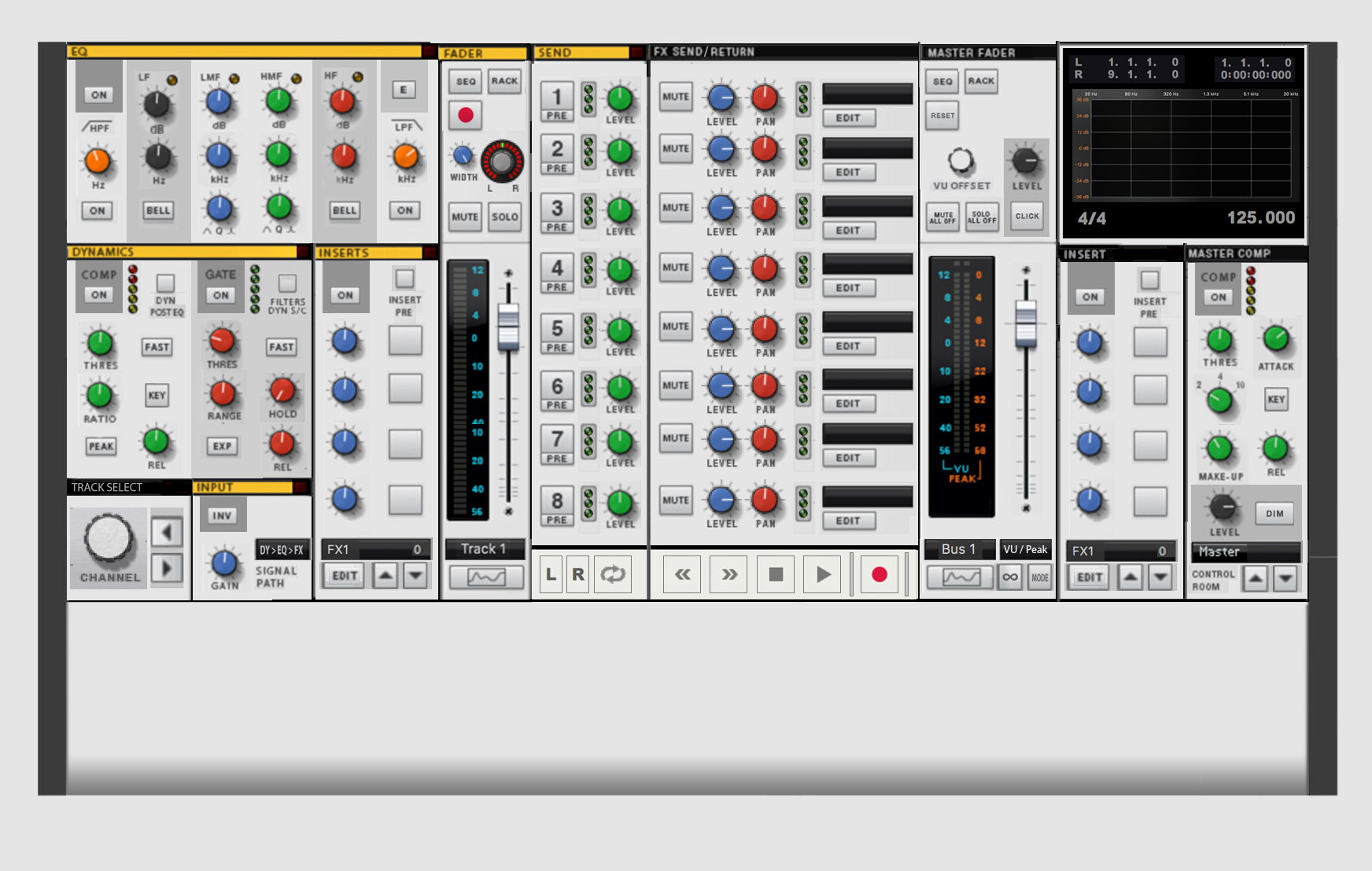Click the HPF frequency orange knob

click(x=98, y=161)
